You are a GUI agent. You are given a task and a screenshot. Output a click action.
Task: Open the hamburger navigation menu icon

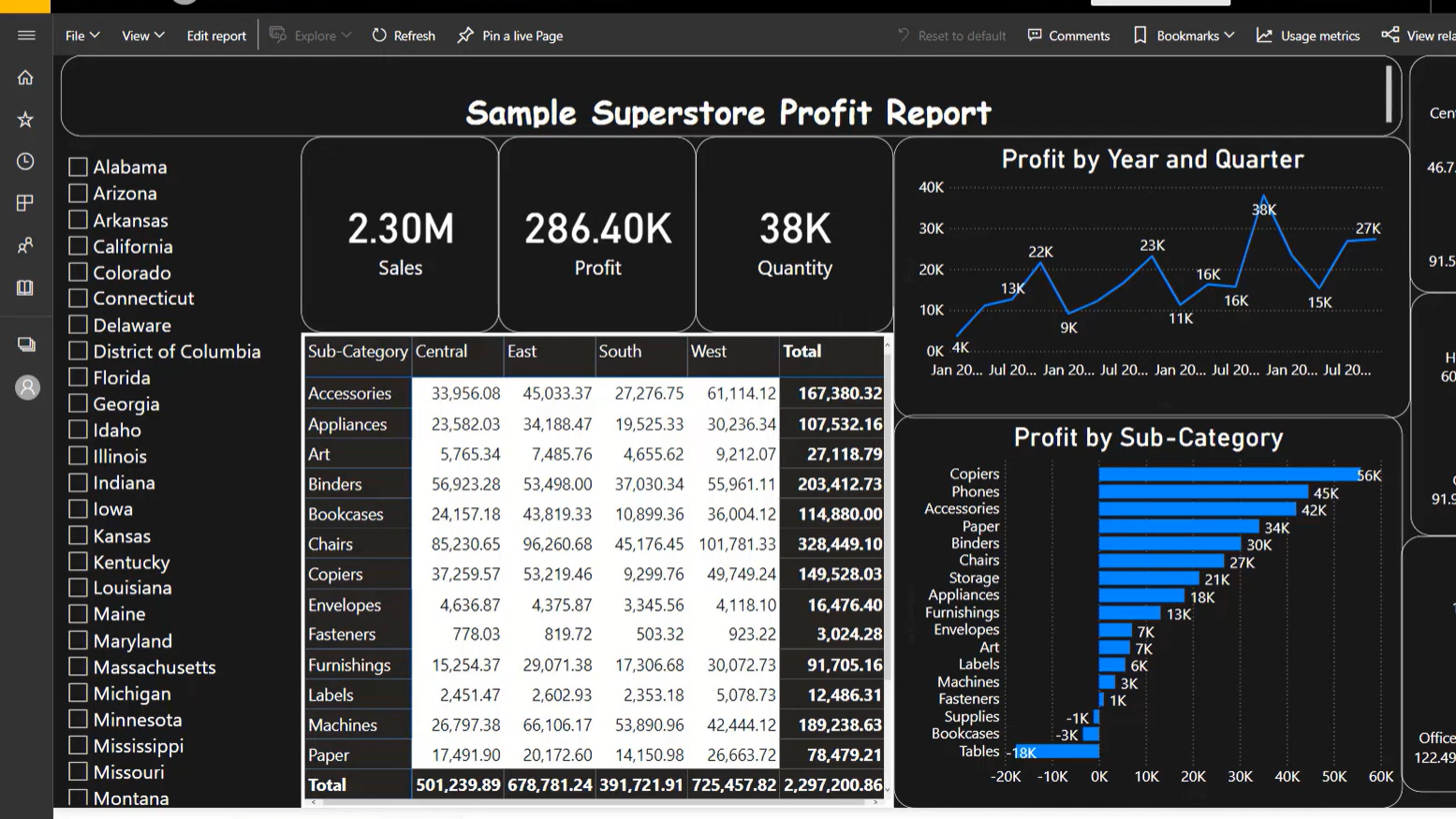click(26, 36)
